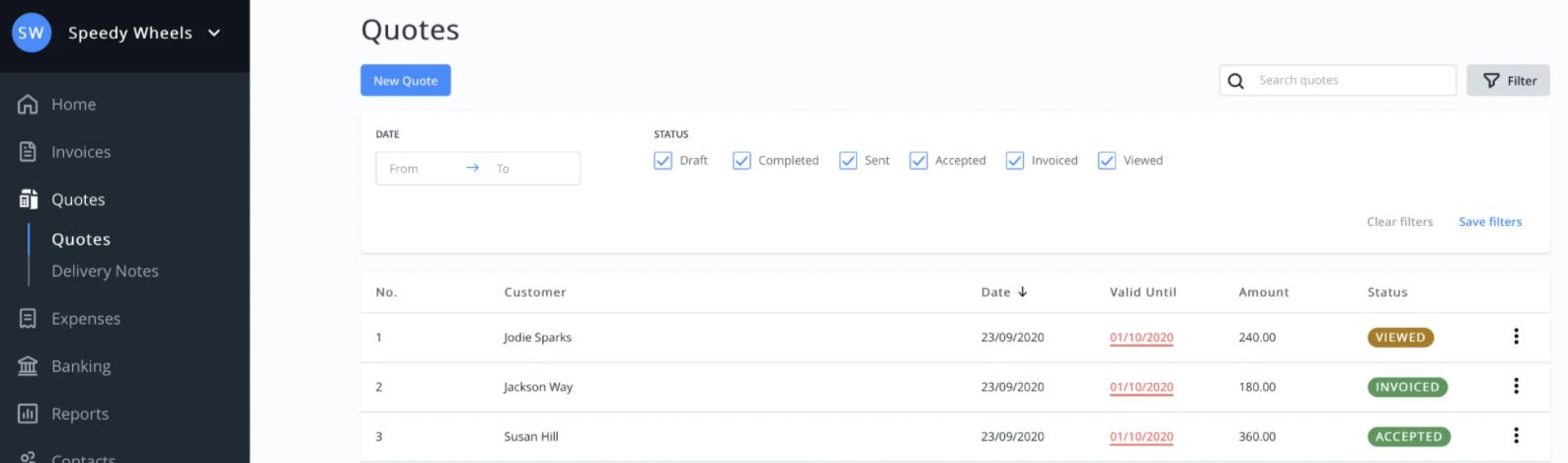Open three-dot menu for Jodie Sparks
Screen dimensions: 1568x463
tap(1516, 337)
